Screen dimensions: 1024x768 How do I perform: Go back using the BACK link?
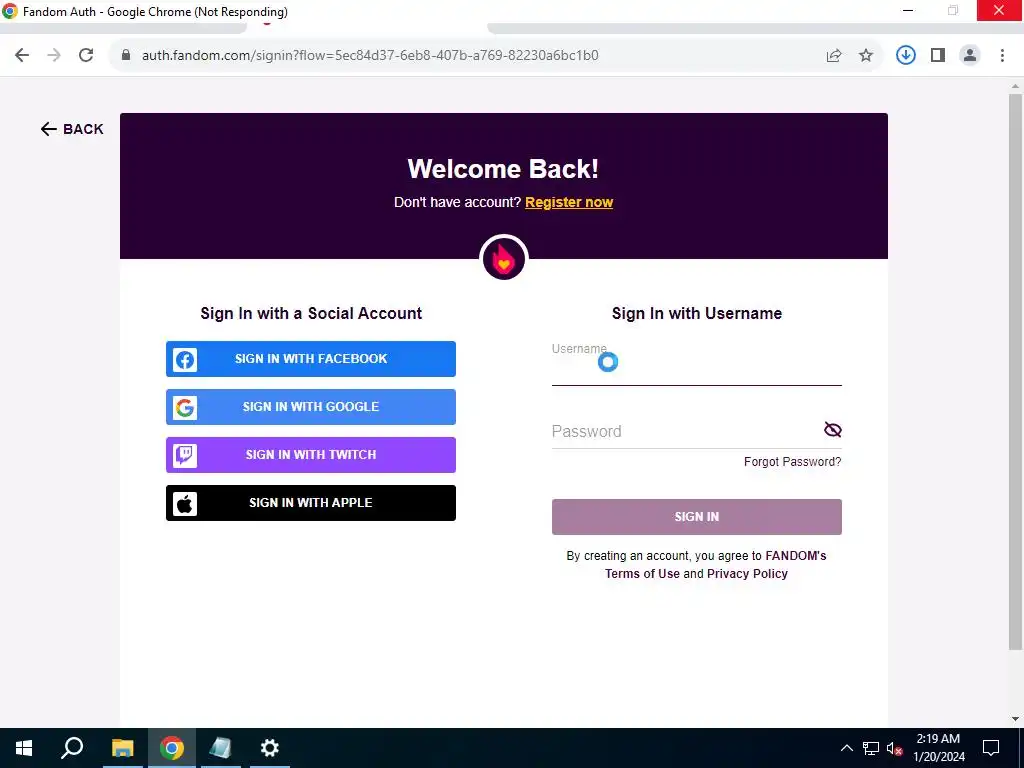(x=72, y=129)
